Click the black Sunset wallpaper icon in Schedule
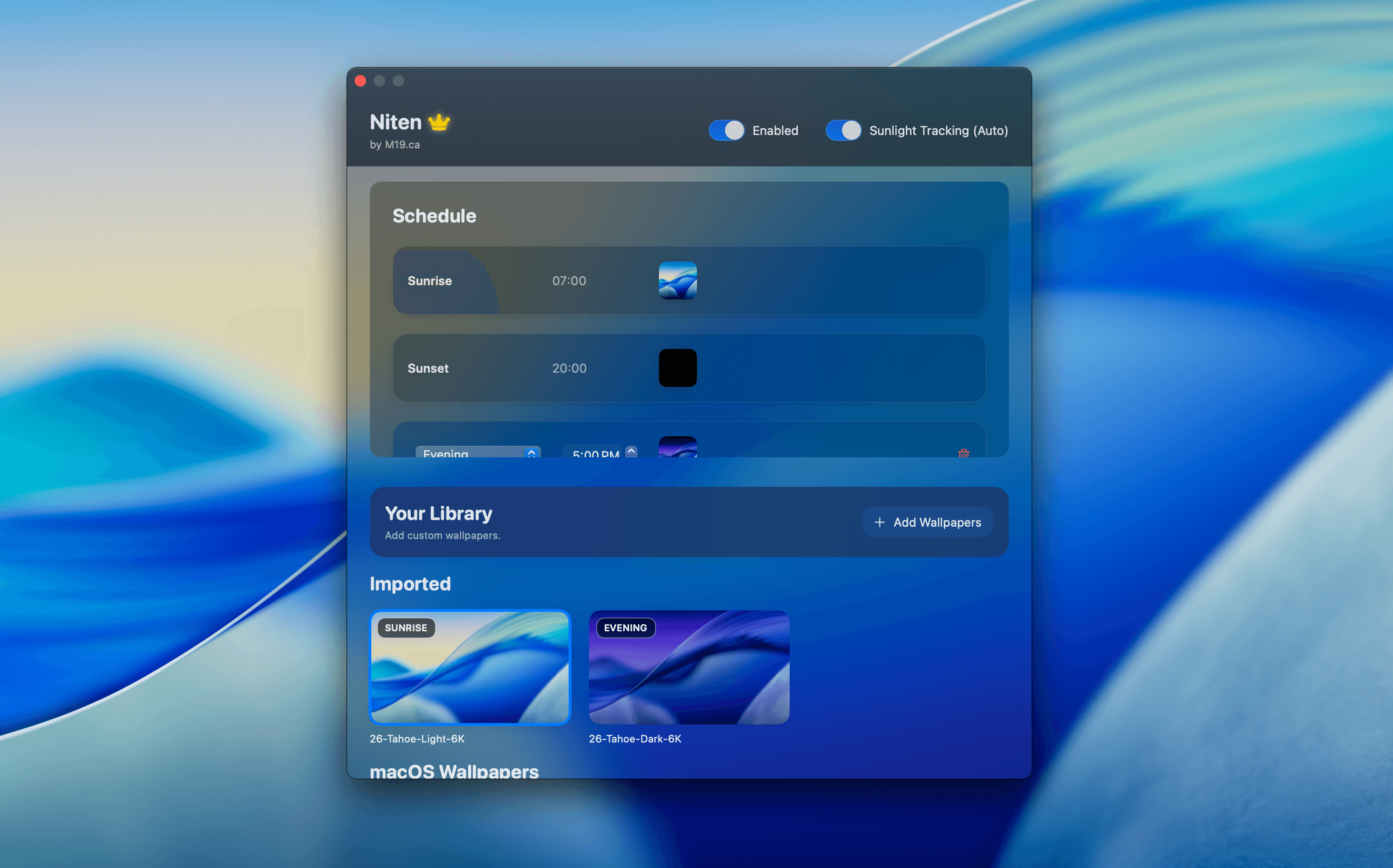 pyautogui.click(x=677, y=368)
